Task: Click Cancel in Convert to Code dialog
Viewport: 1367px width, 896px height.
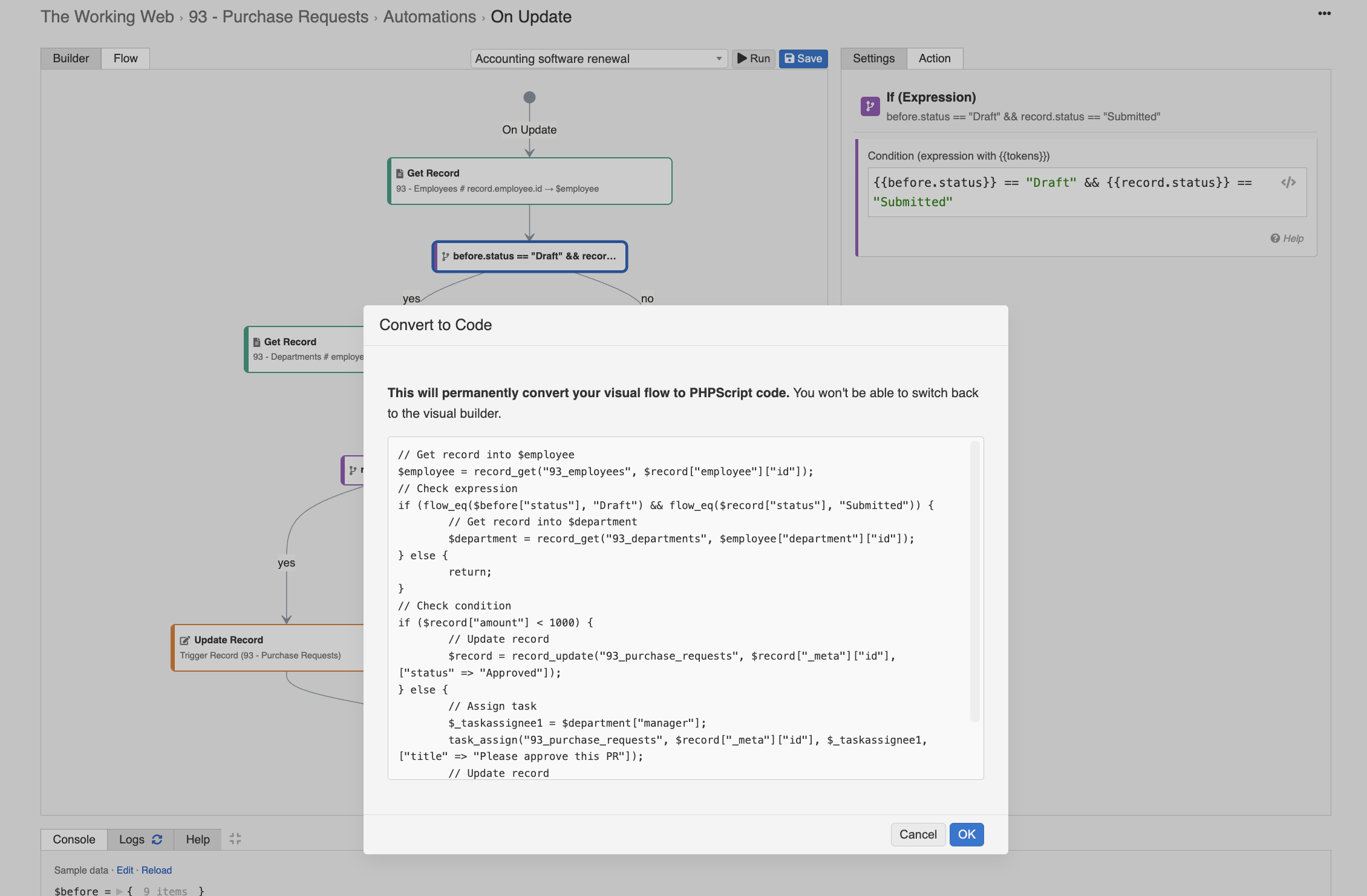Action: [x=918, y=834]
